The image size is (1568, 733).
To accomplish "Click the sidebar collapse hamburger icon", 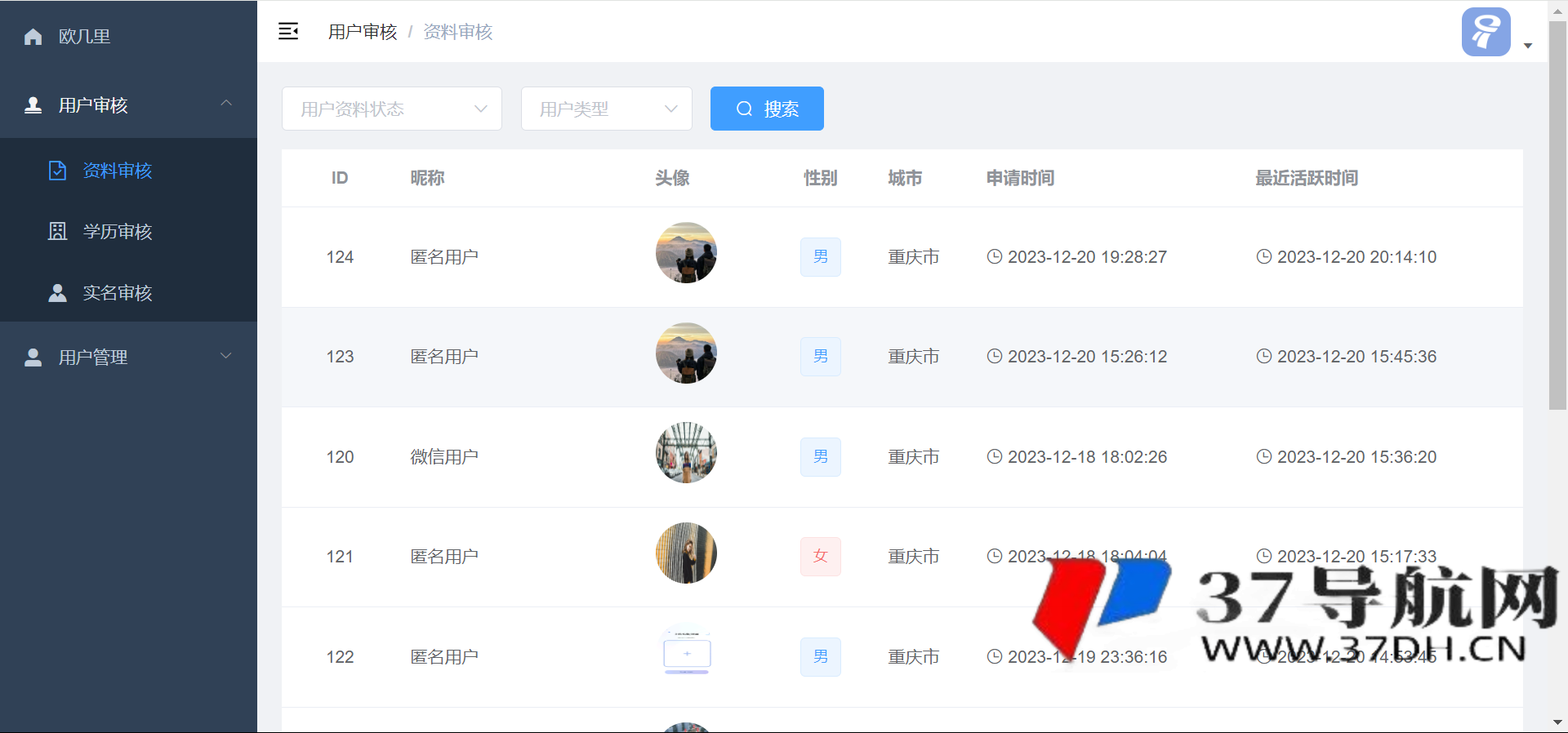I will pos(288,31).
